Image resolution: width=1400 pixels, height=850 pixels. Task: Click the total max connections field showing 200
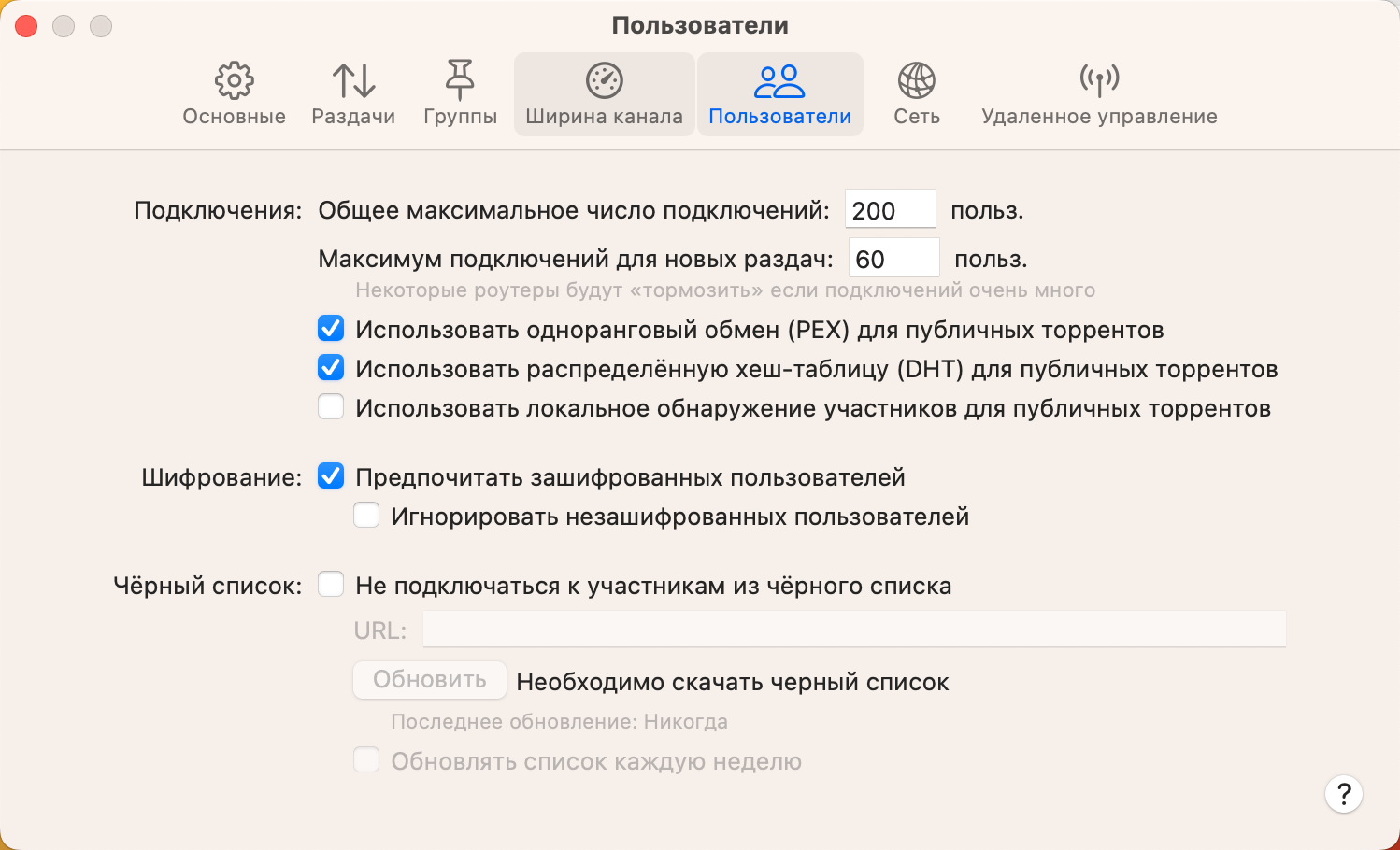pyautogui.click(x=889, y=210)
